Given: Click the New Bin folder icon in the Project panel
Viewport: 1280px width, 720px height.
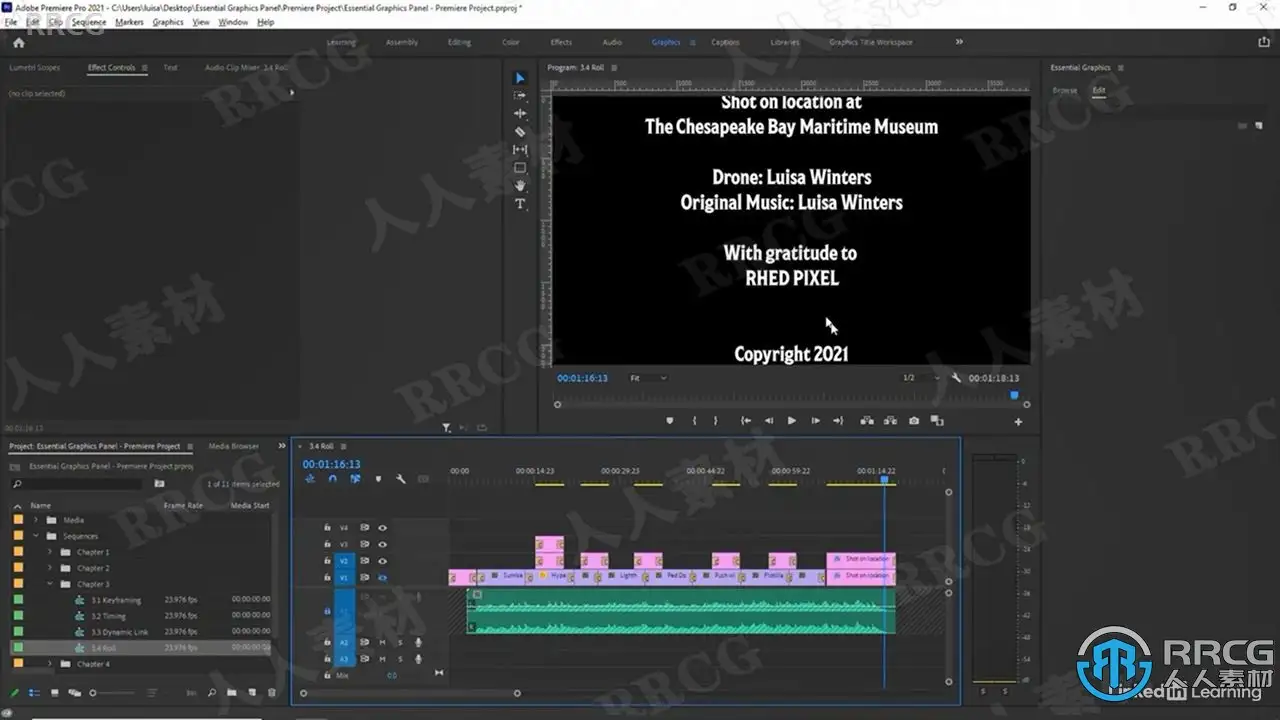Looking at the screenshot, I should point(232,692).
